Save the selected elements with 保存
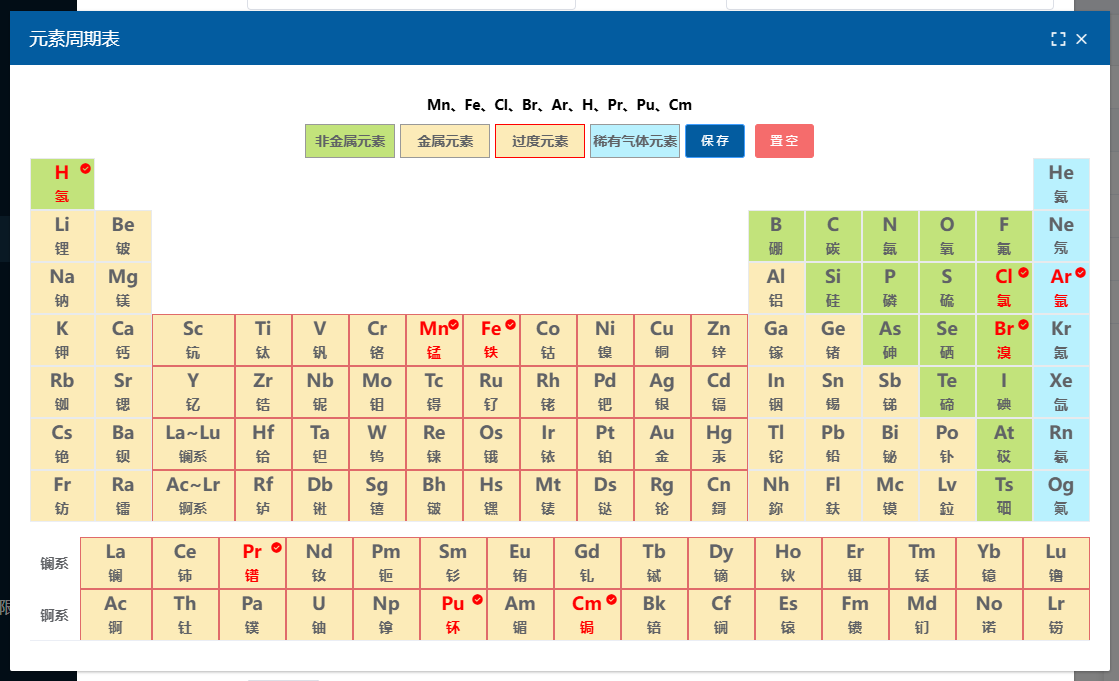This screenshot has height=681, width=1119. 715,141
